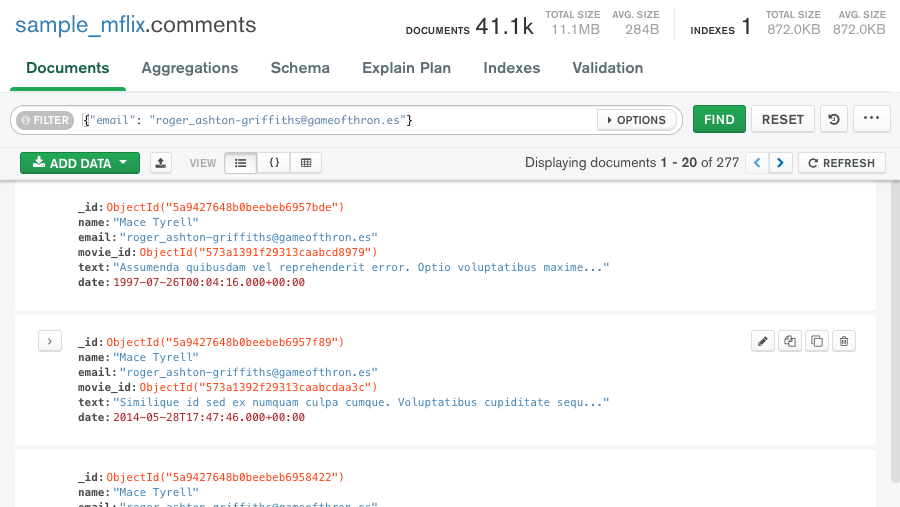Click the export collection icon

pos(161,163)
